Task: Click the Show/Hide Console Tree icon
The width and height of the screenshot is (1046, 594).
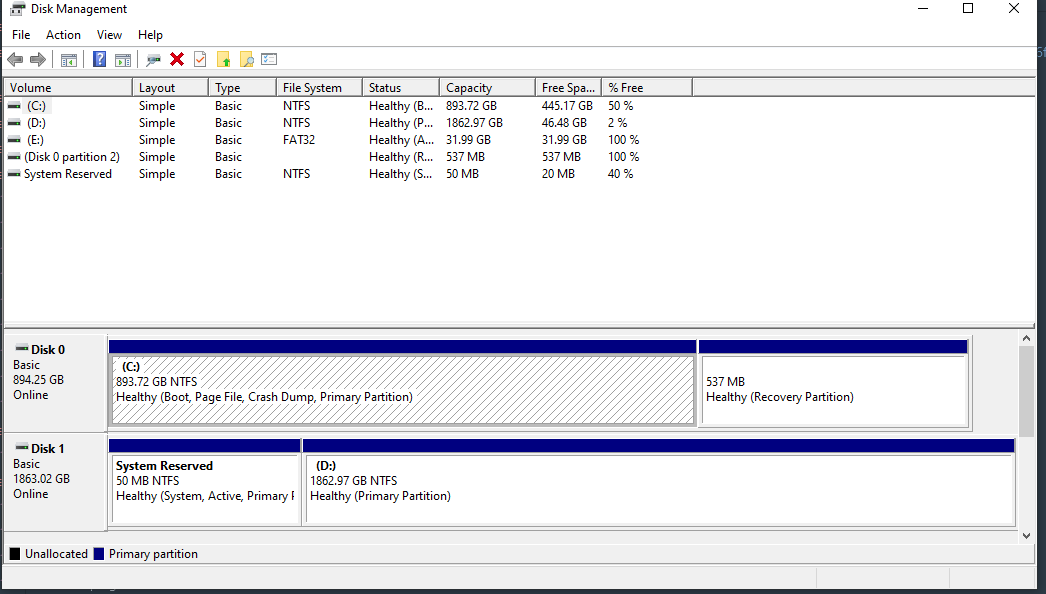Action: click(69, 60)
